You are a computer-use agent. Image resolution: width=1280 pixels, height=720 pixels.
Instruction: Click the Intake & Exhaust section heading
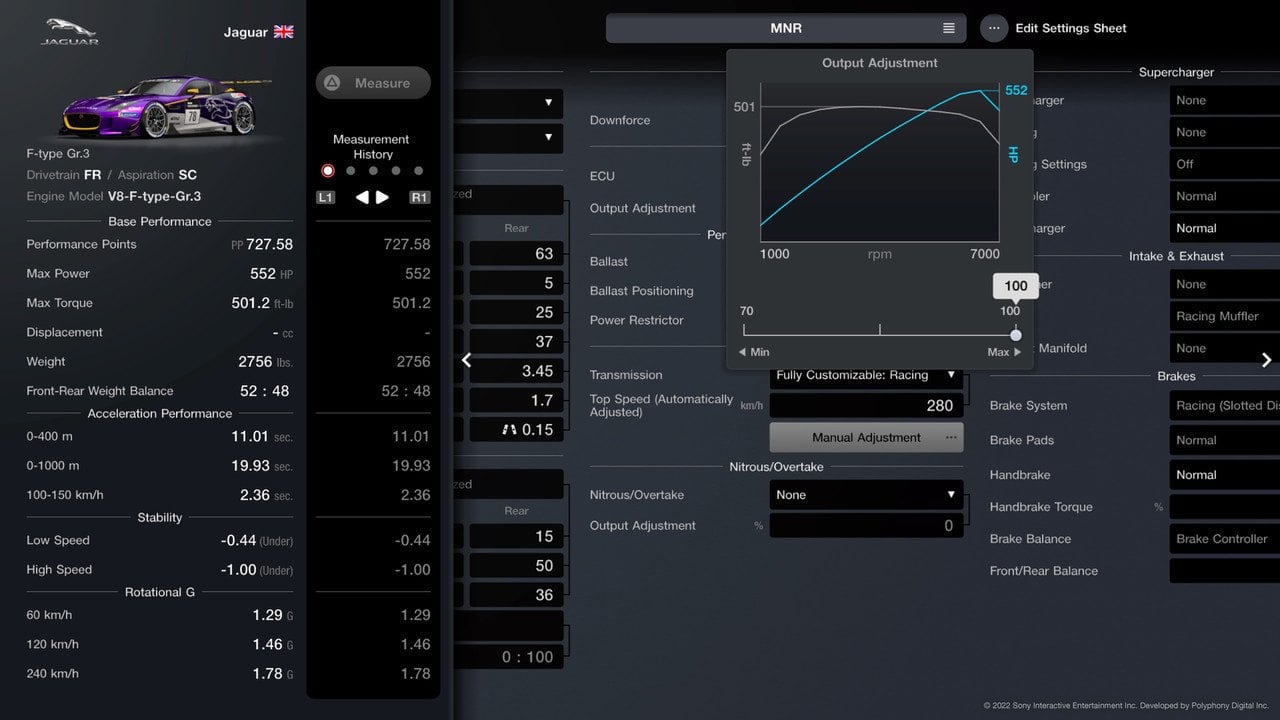(x=1176, y=256)
